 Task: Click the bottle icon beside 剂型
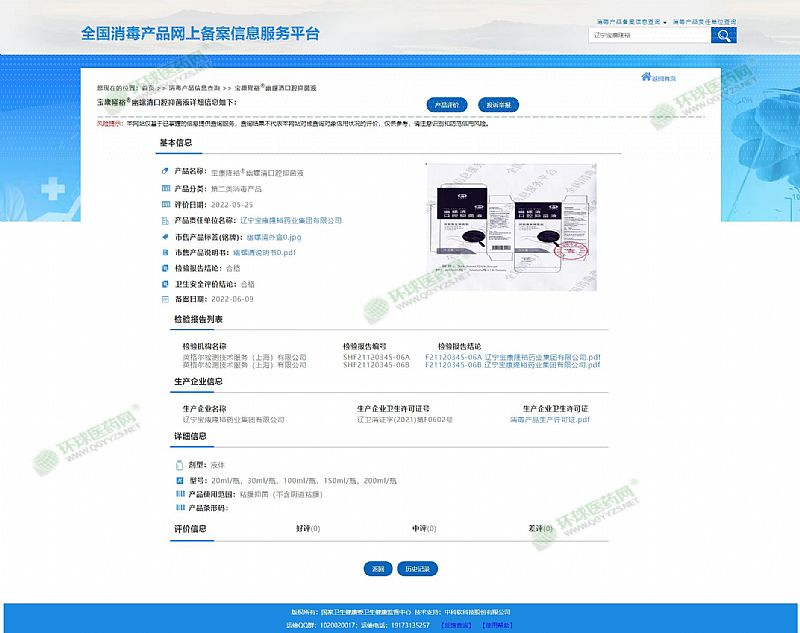pos(179,465)
